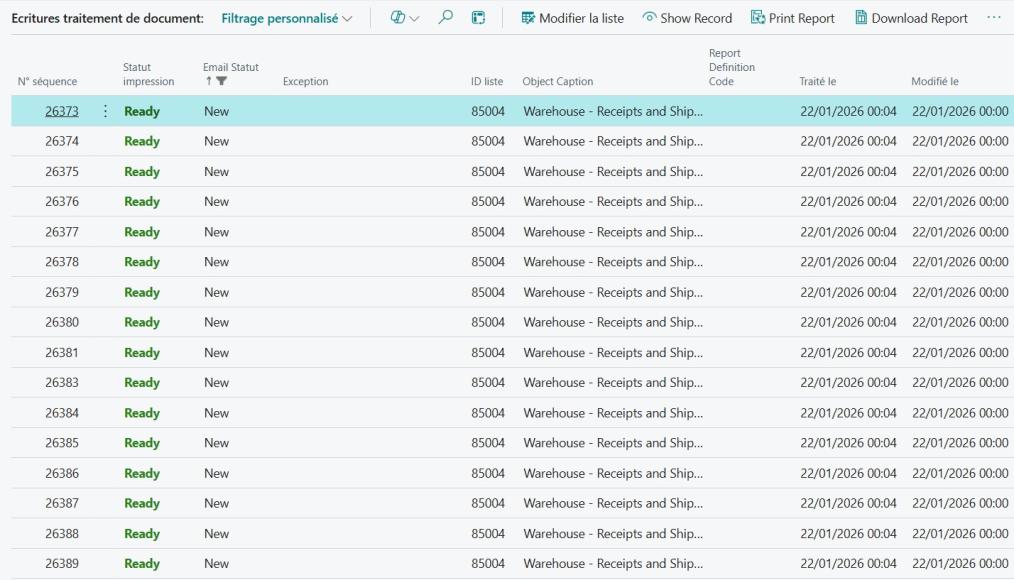The width and height of the screenshot is (1014, 580).
Task: Click the Modifier la liste icon
Action: click(x=528, y=18)
